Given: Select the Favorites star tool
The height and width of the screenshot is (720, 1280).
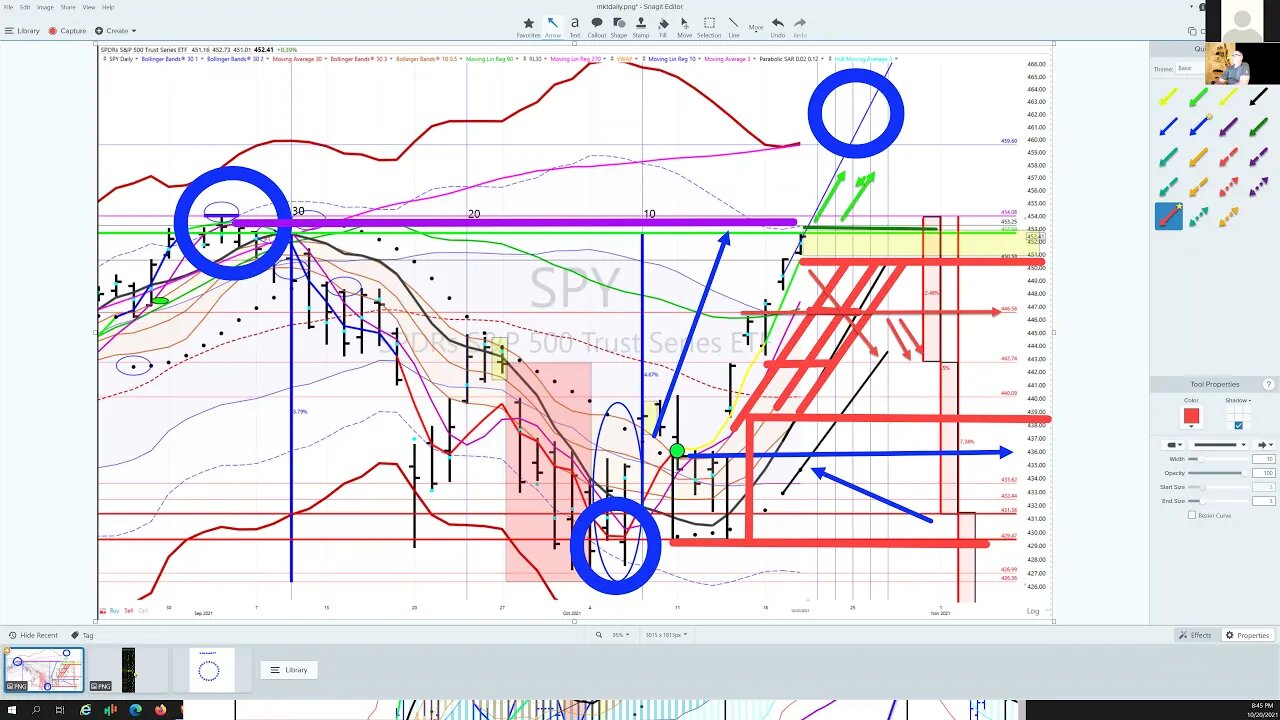Looking at the screenshot, I should [528, 26].
